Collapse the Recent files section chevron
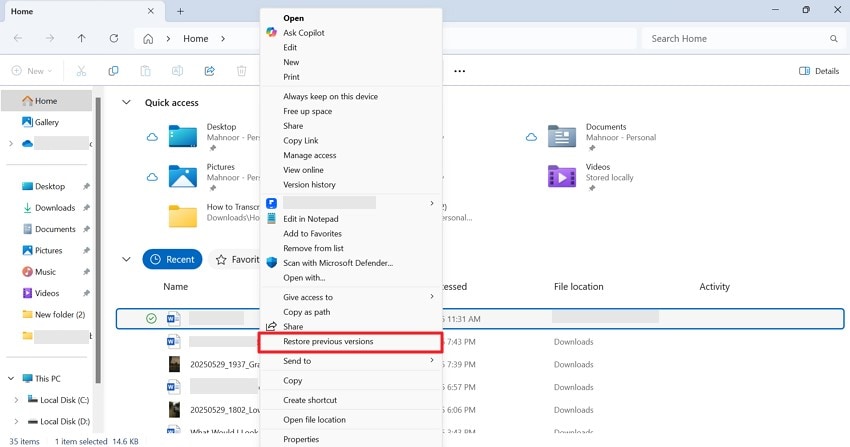 126,259
